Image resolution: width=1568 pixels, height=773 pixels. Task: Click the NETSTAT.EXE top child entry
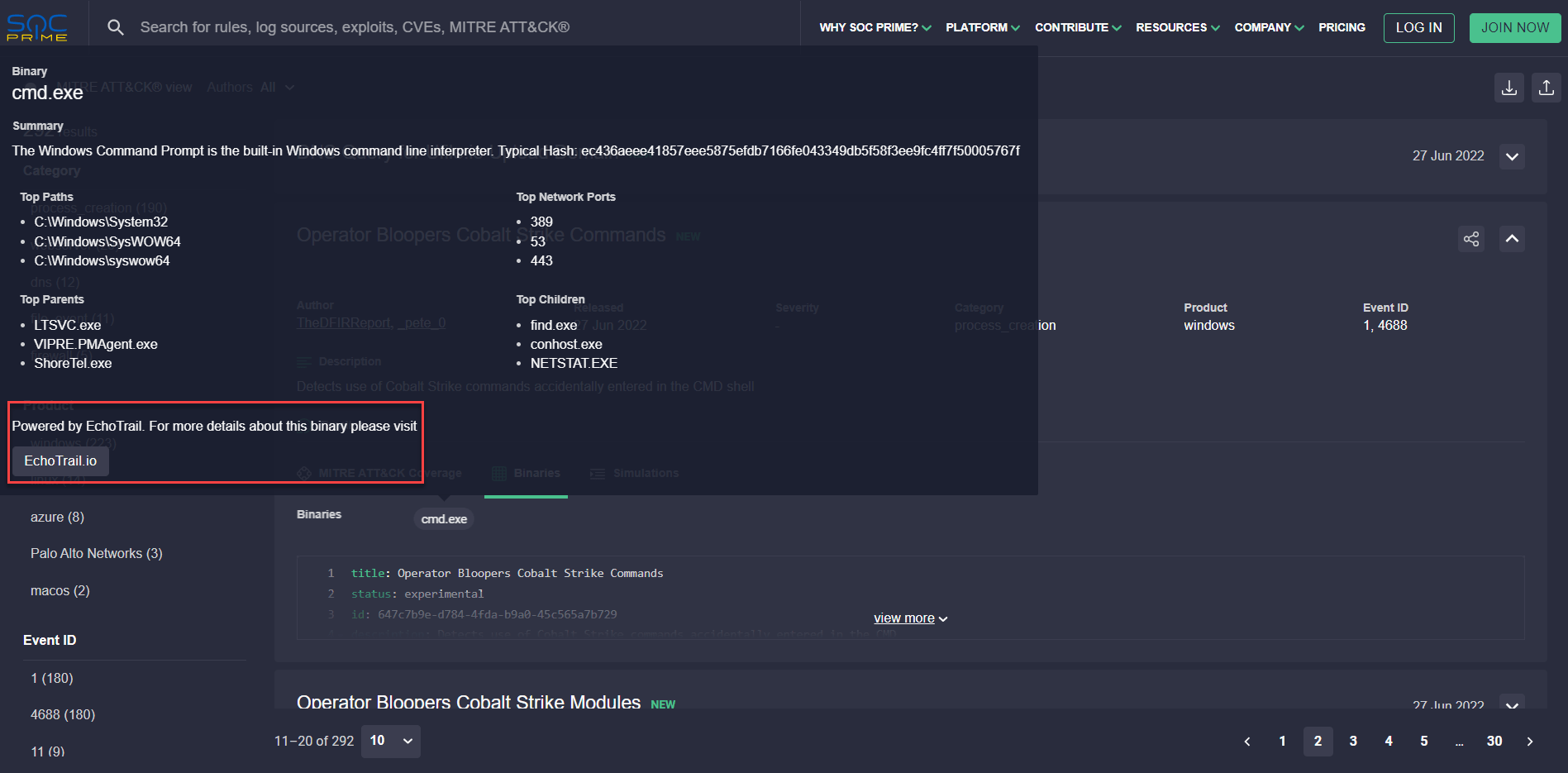[574, 363]
